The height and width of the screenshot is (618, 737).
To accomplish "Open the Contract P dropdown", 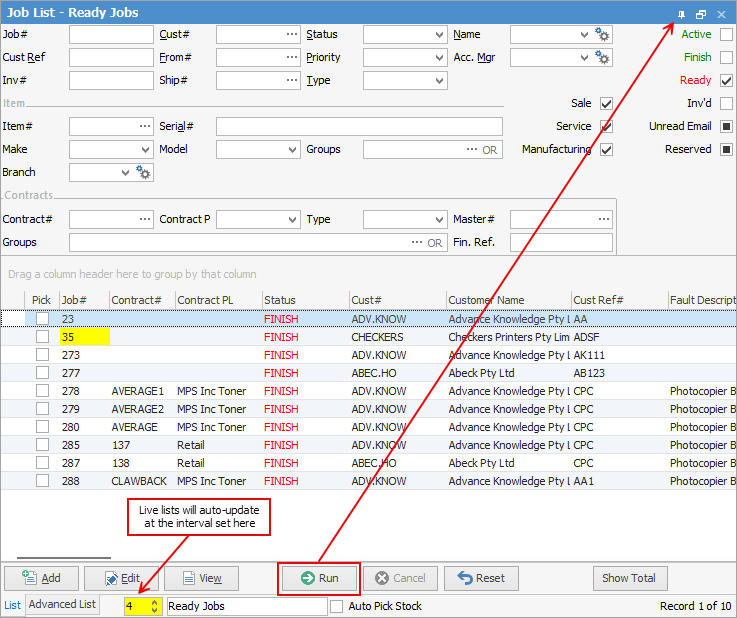I will (292, 219).
